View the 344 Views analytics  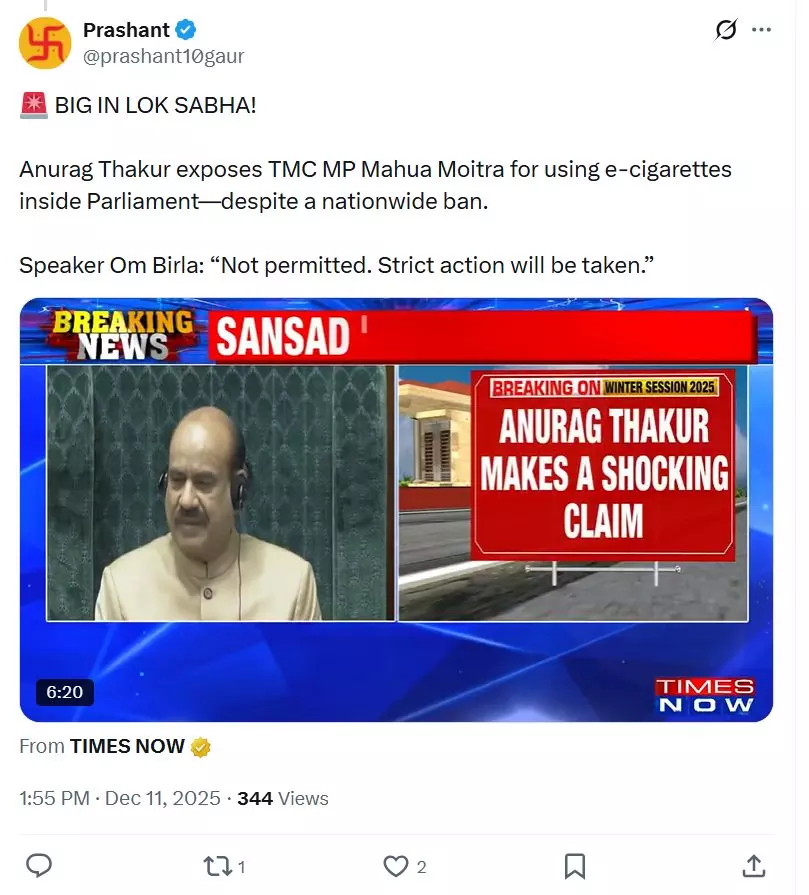[283, 798]
